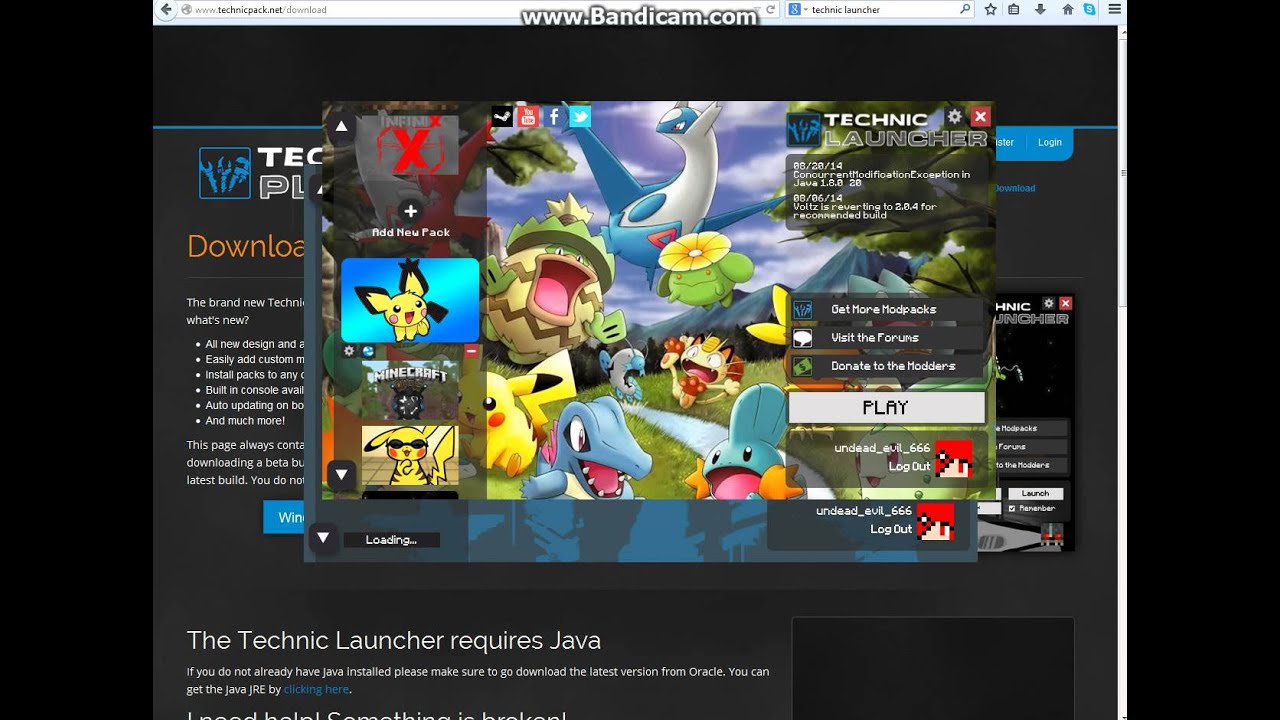Open launcher options gear beside the Technic Launcher title
Viewport: 1280px width, 720px height.
tap(955, 116)
